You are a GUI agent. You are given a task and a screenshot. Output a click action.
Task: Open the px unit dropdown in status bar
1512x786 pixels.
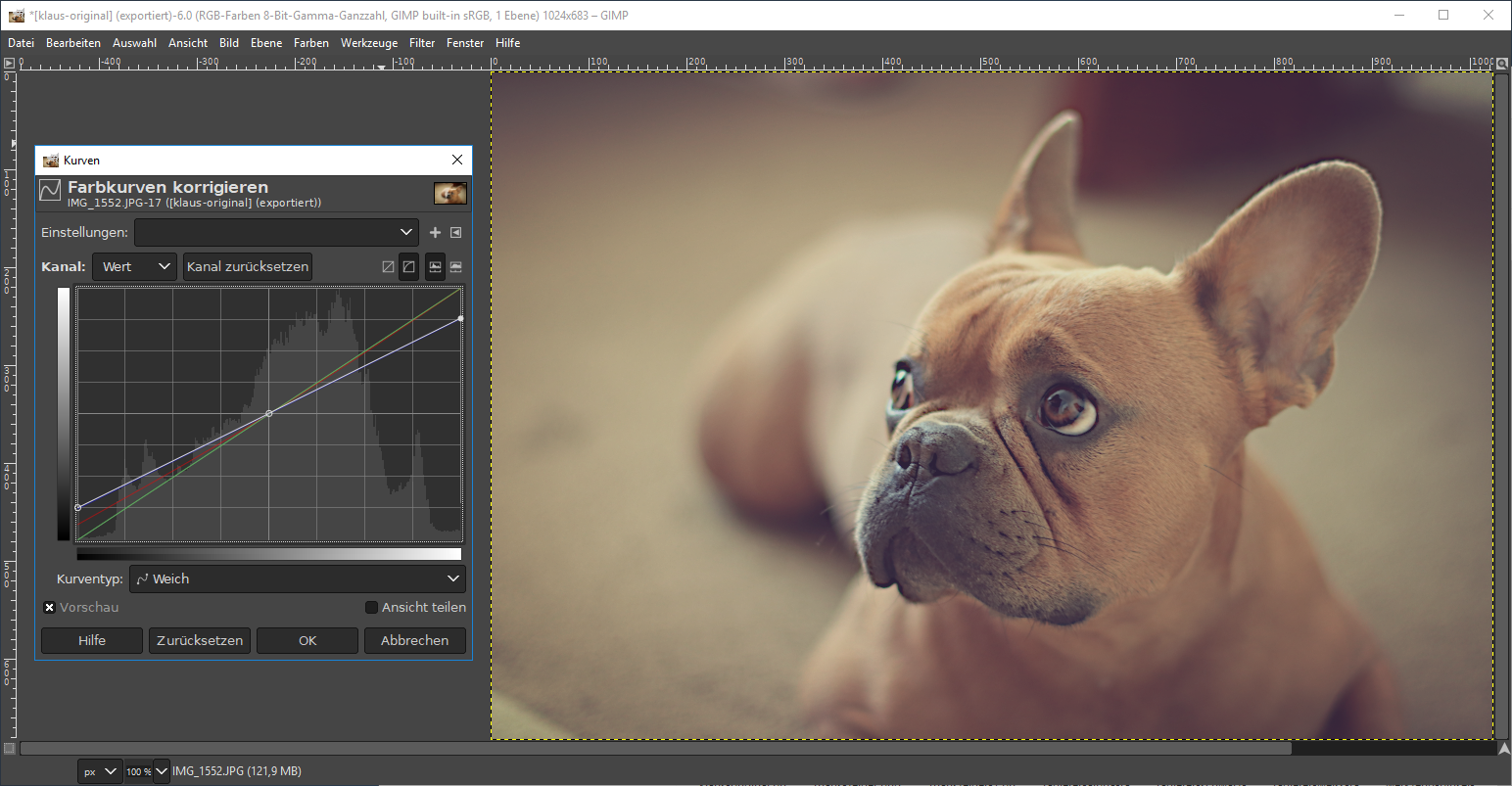pyautogui.click(x=101, y=771)
